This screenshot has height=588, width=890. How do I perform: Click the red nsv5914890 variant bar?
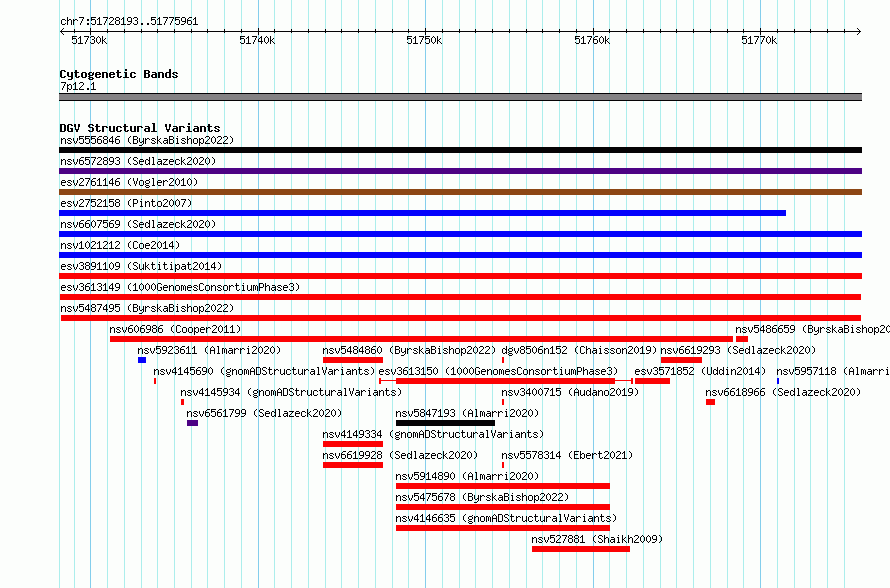coord(503,486)
